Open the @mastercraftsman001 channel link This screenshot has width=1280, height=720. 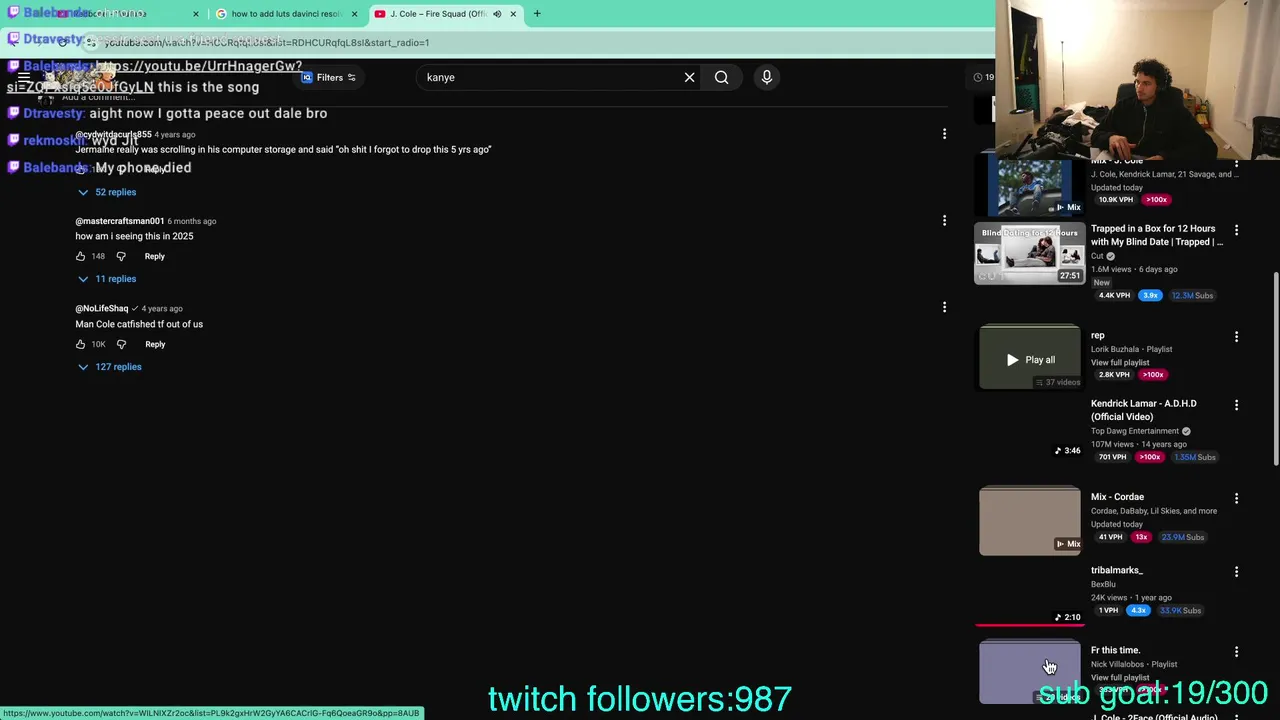[x=120, y=221]
